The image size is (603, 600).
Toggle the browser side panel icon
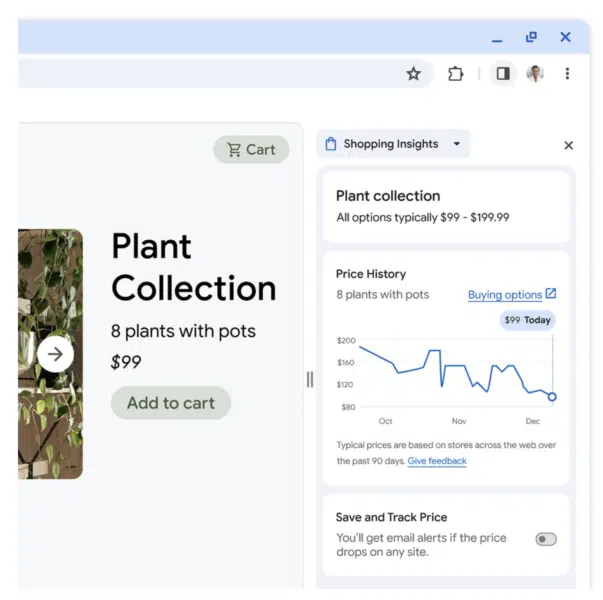point(503,73)
